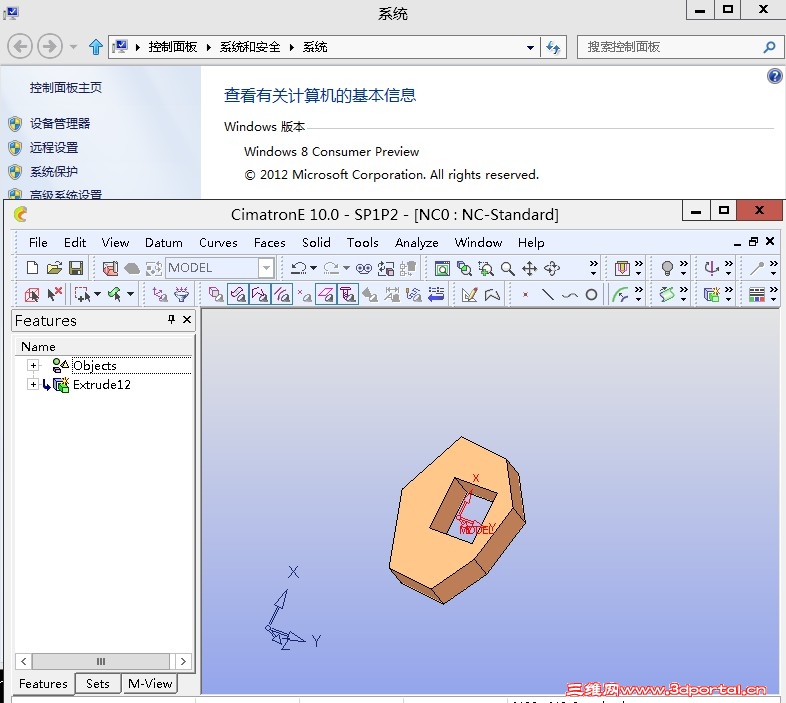The height and width of the screenshot is (703, 786).
Task: Toggle the curves selection filter with purple S-curve
Action: 238,294
